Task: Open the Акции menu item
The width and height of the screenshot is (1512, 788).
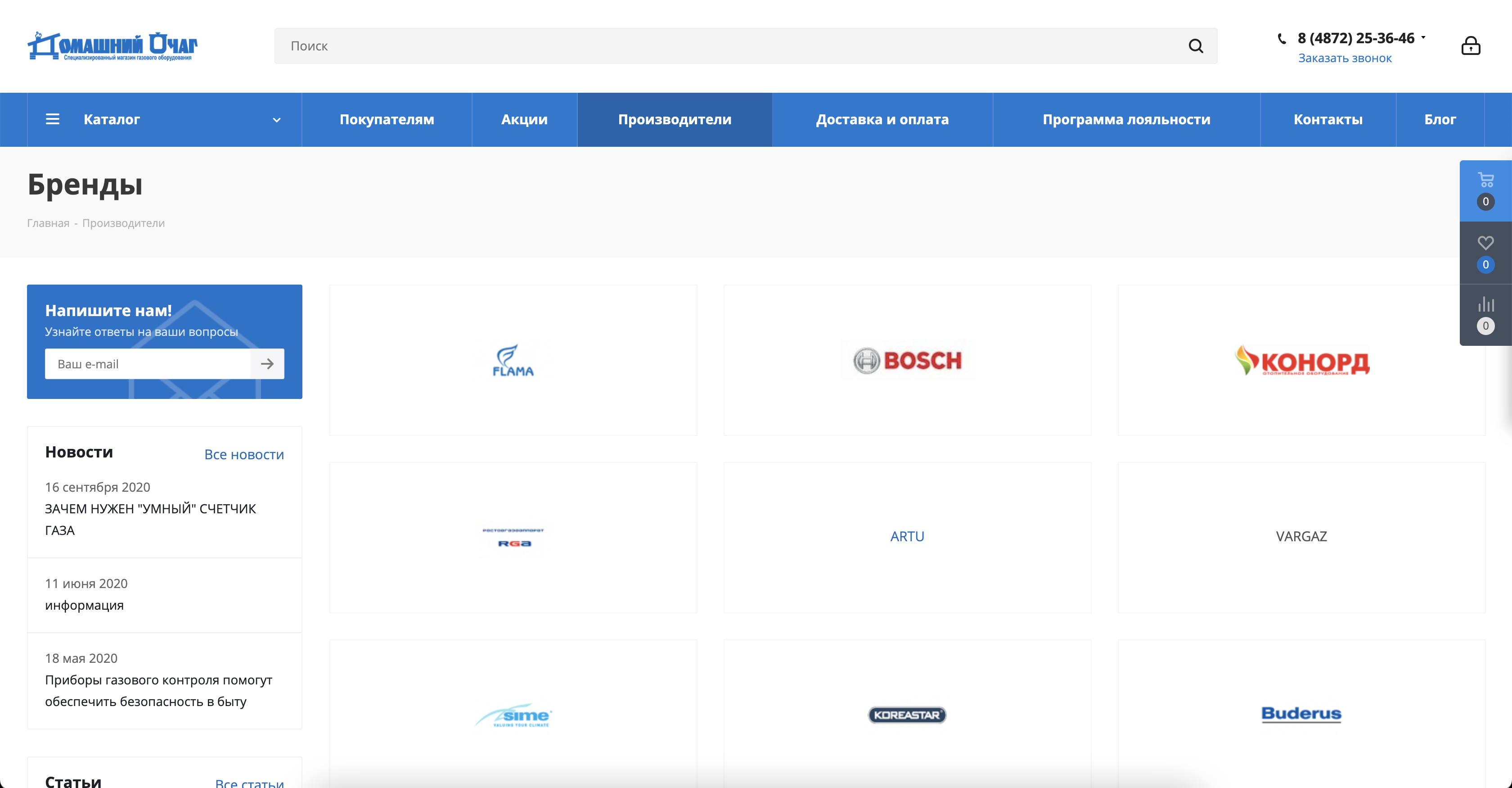Action: pyautogui.click(x=524, y=119)
